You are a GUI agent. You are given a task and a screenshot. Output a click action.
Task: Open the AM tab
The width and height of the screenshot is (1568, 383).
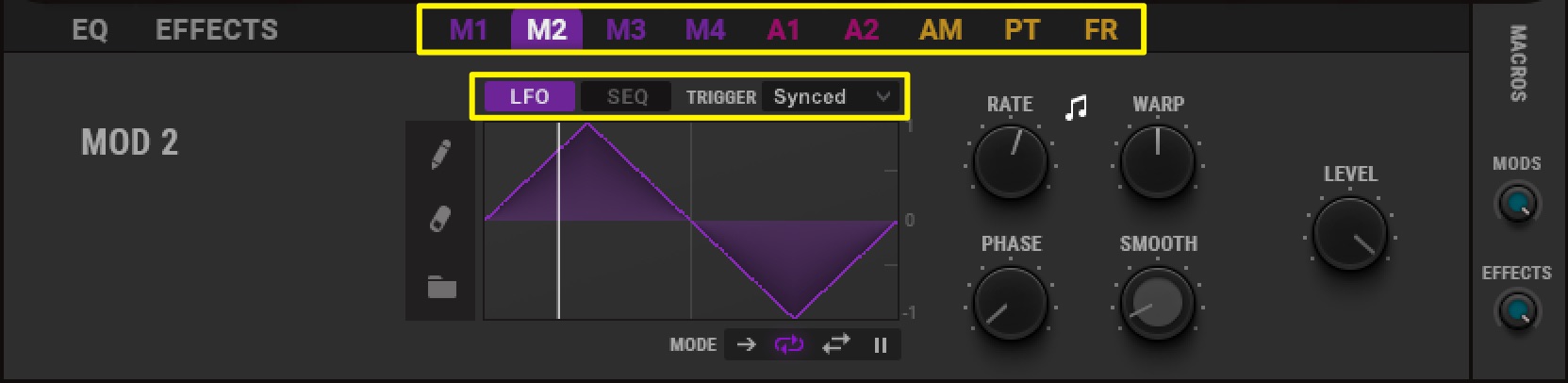pyautogui.click(x=941, y=29)
